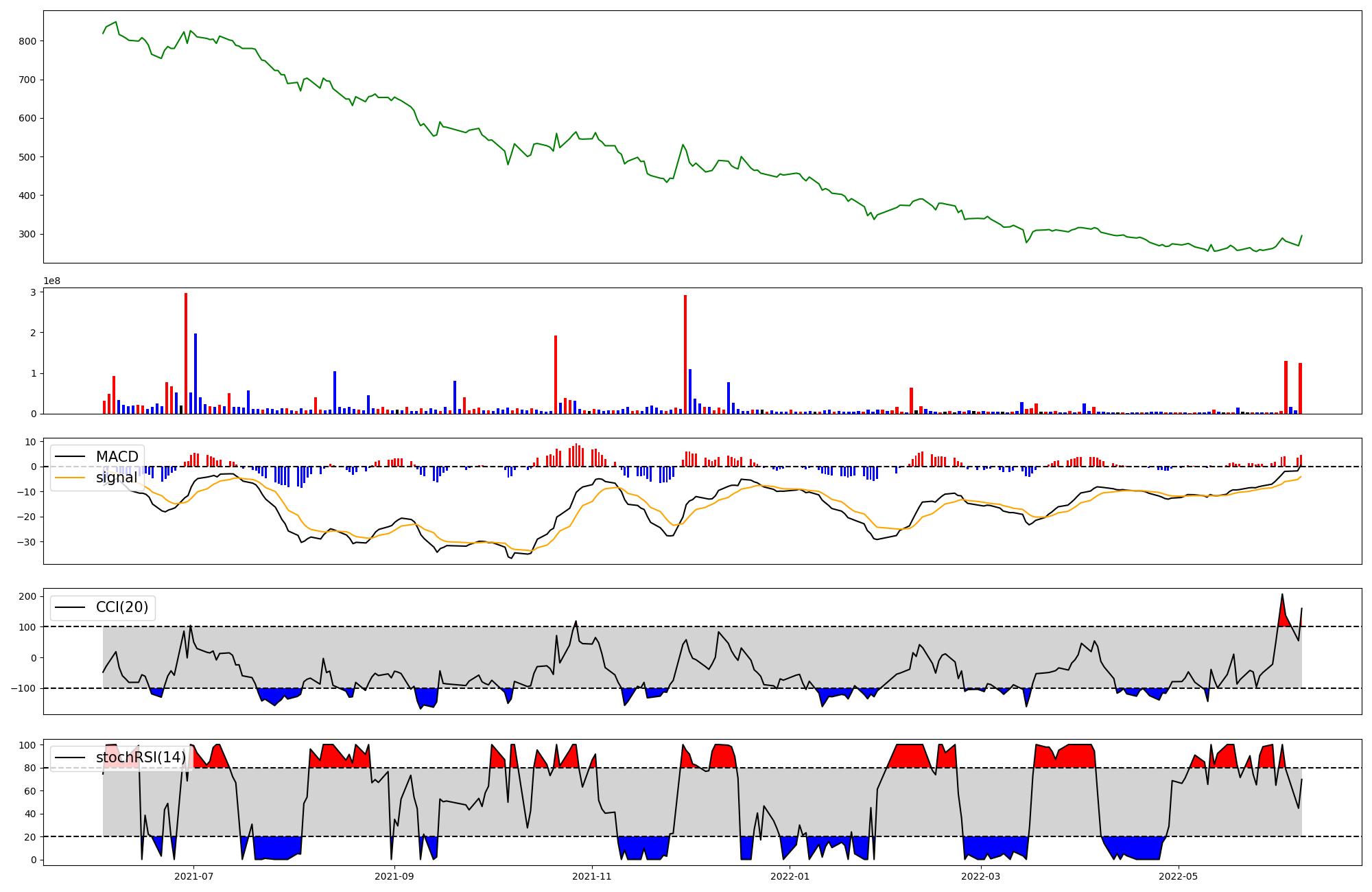
Task: Select the CCI(20) legend label
Action: pos(121,607)
